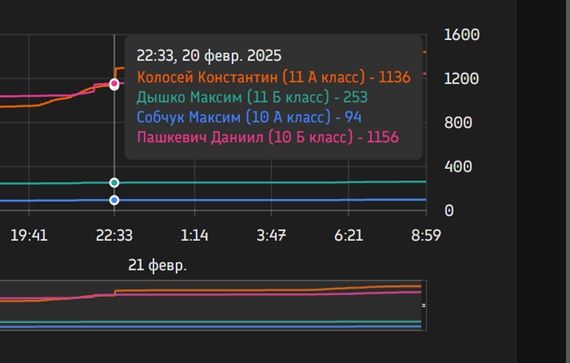Image resolution: width=570 pixels, height=363 pixels.
Task: Click the y-axis value 1200
Action: pos(462,78)
